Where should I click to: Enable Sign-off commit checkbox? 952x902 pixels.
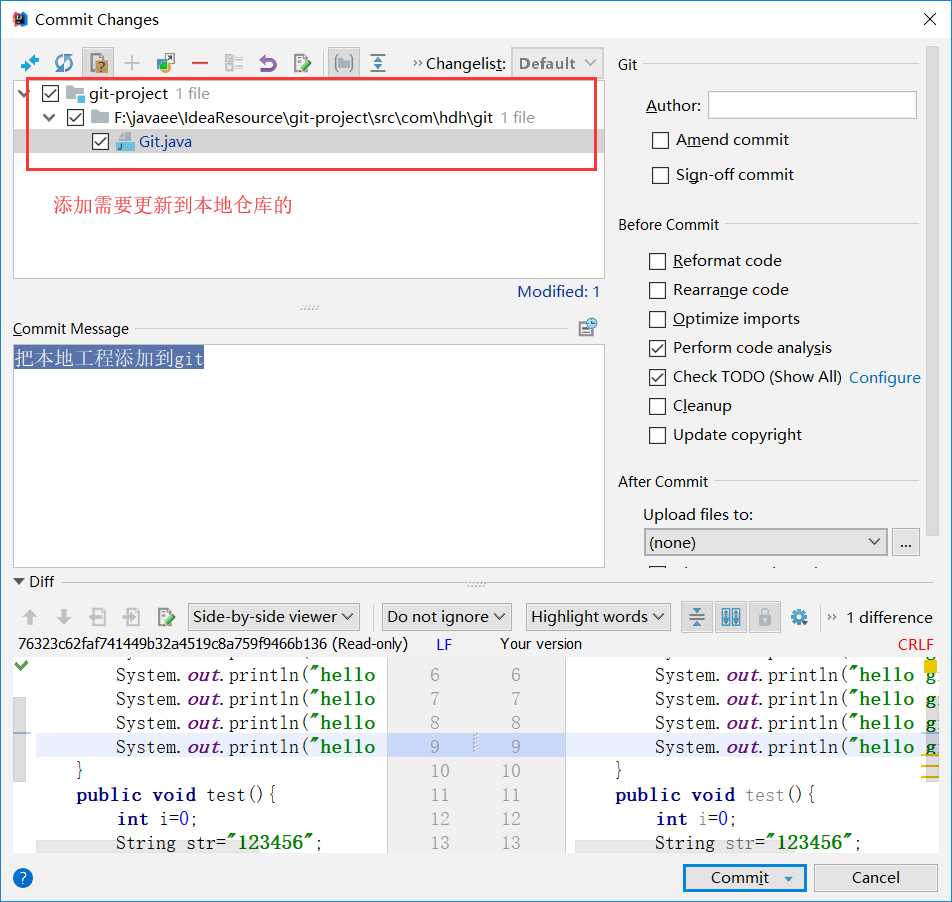click(660, 175)
